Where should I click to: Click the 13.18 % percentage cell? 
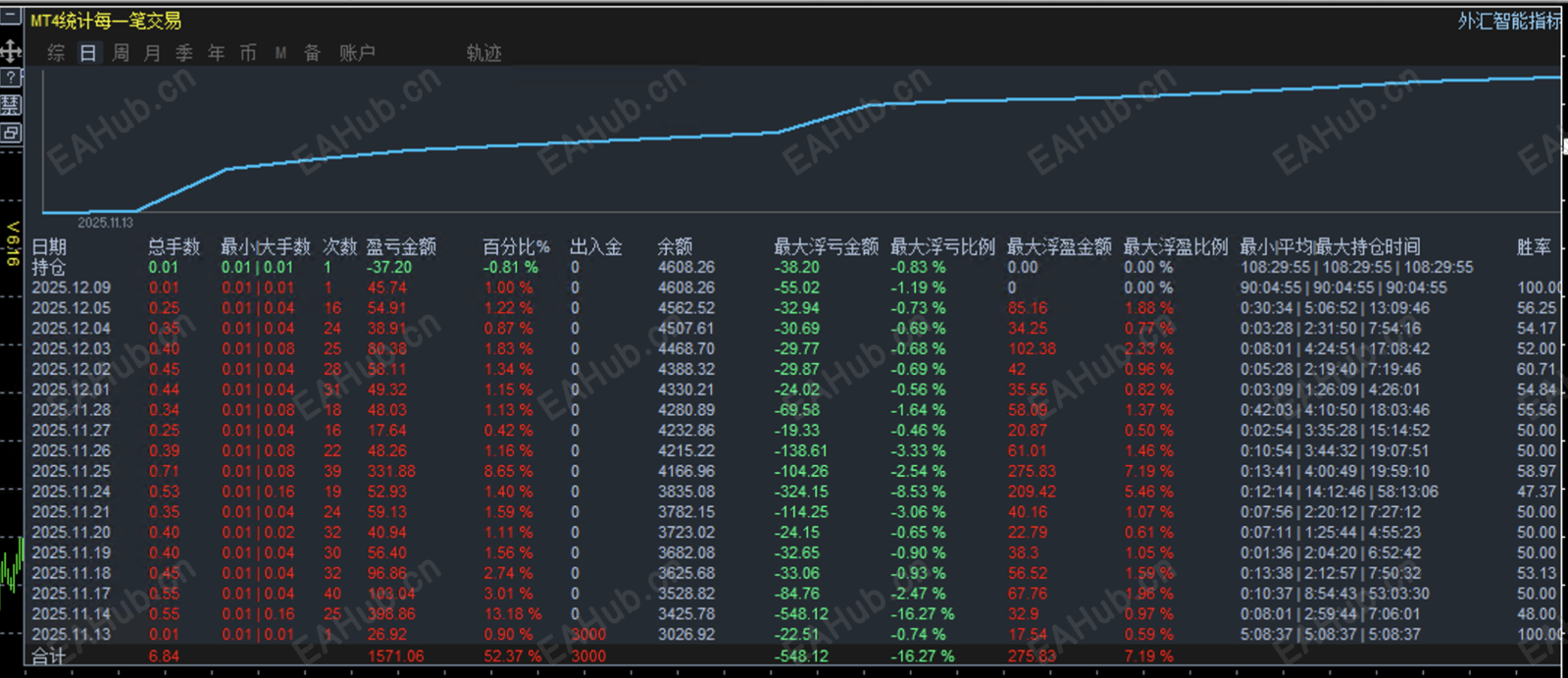point(512,614)
